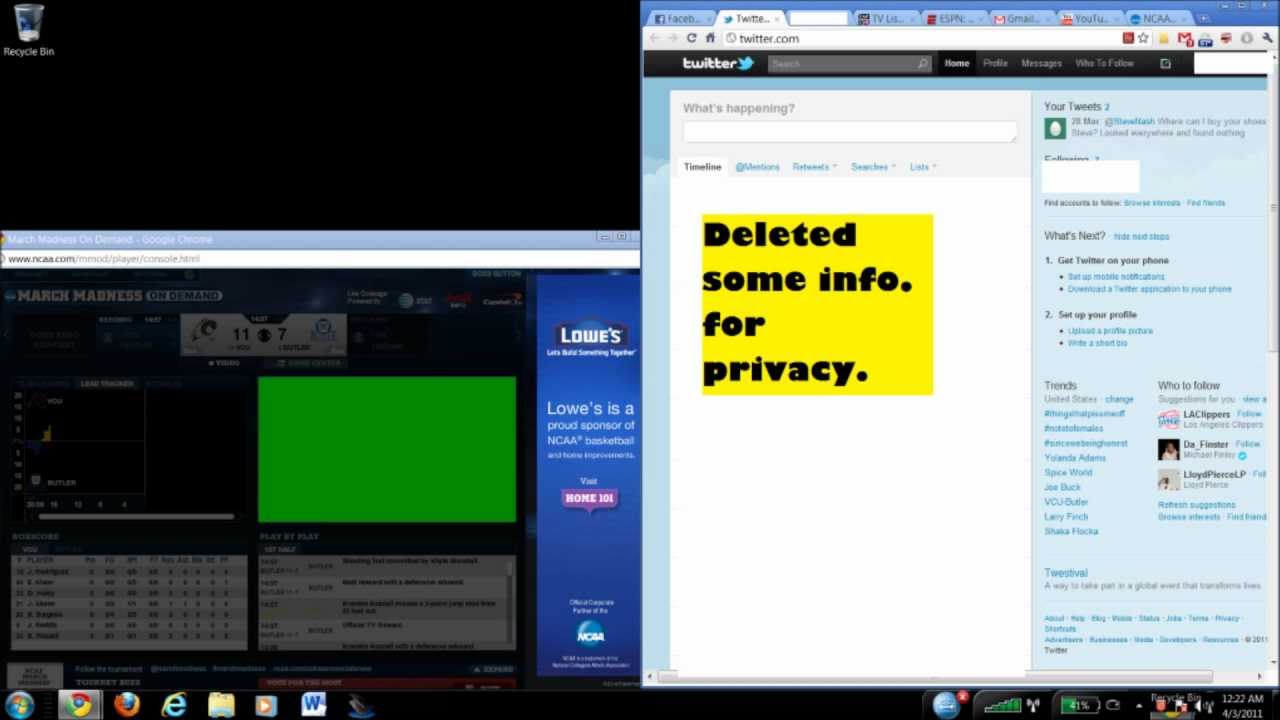
Task: Show hidden tray icons arrow
Action: tap(1138, 706)
